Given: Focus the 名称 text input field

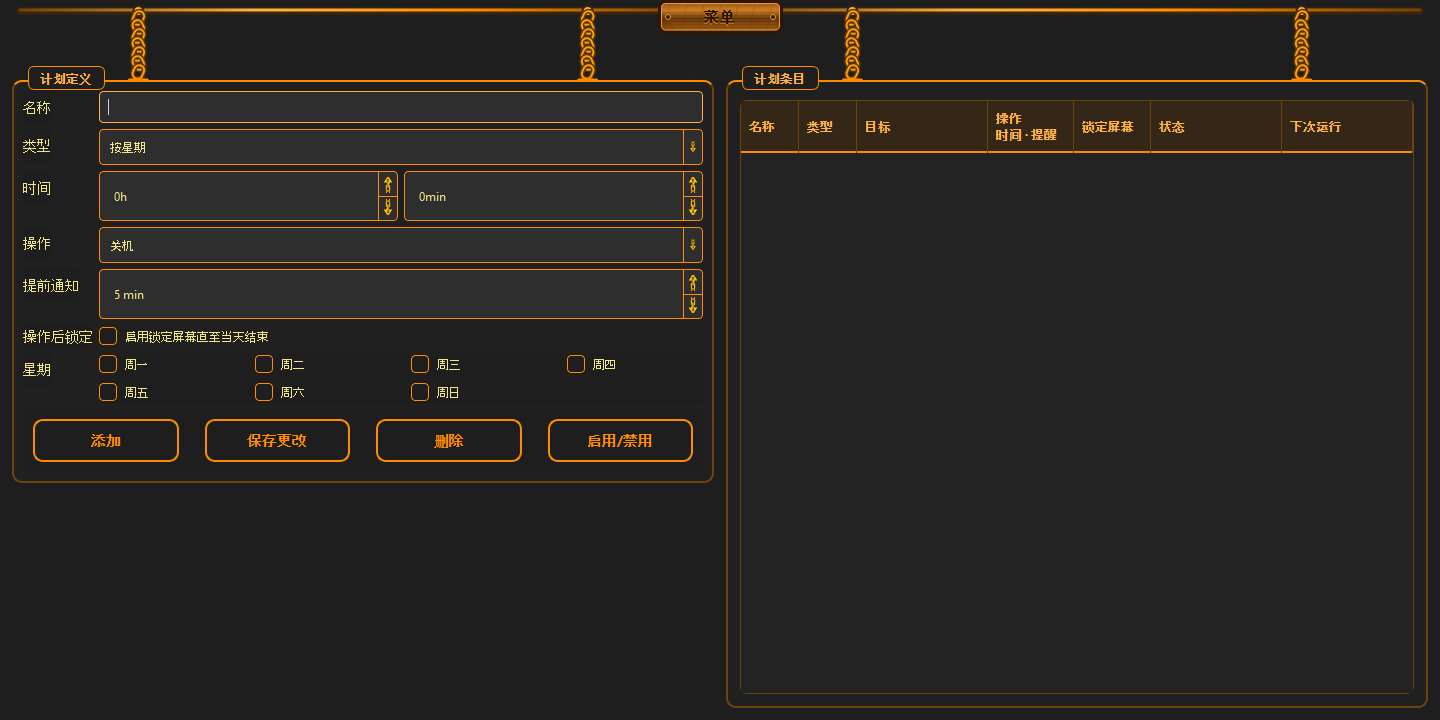Looking at the screenshot, I should [401, 107].
